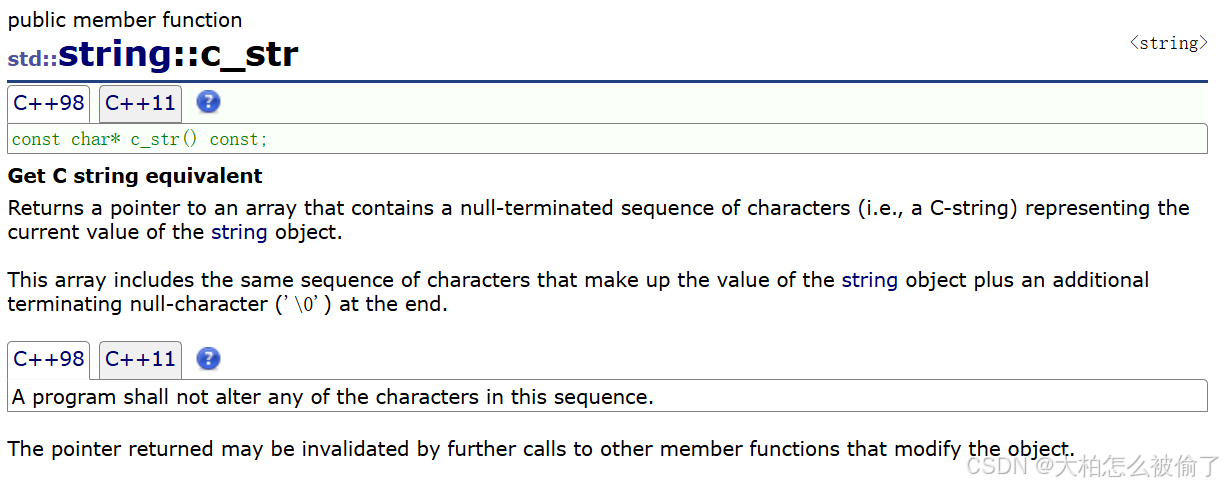Click the help icon above the alteration note
Viewport: 1225px width, 485px height.
[x=208, y=359]
